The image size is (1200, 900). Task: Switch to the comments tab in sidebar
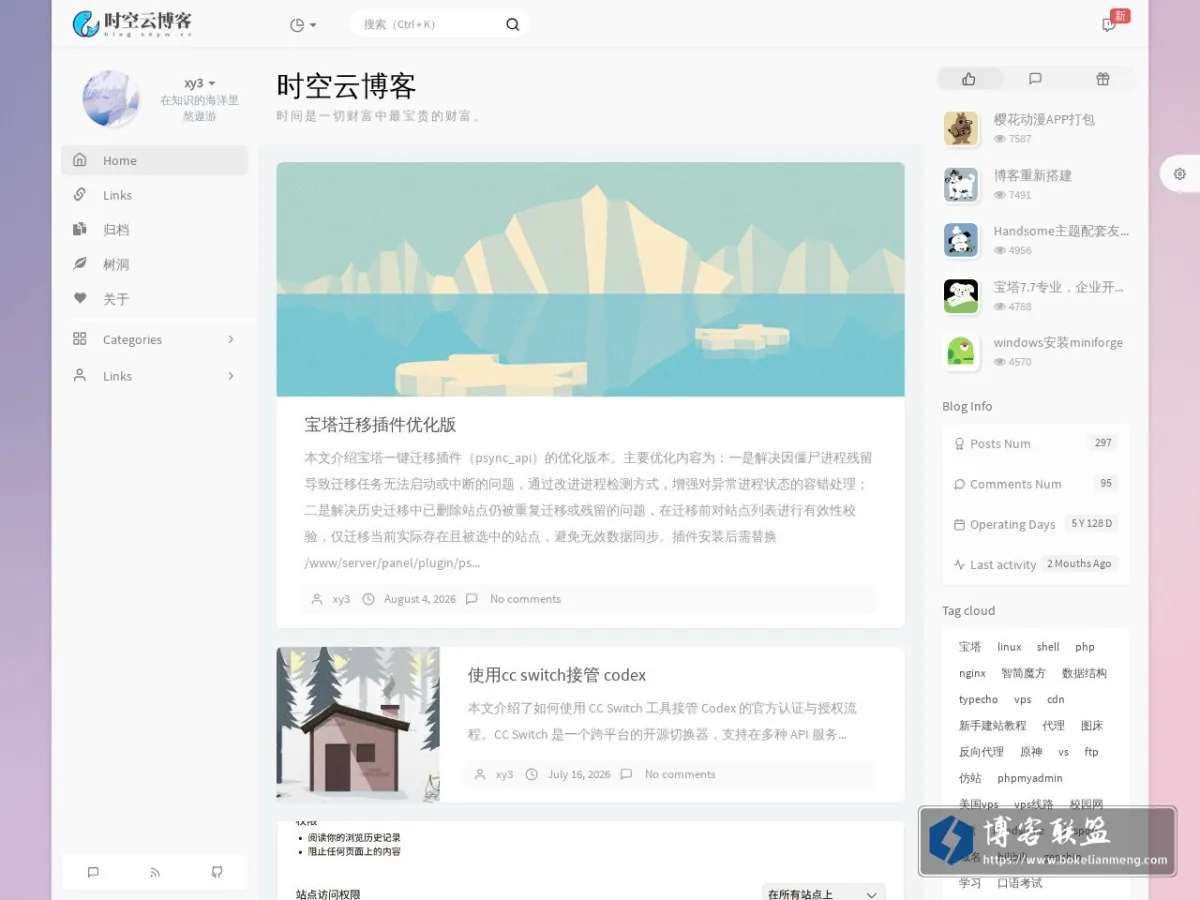pos(1035,79)
